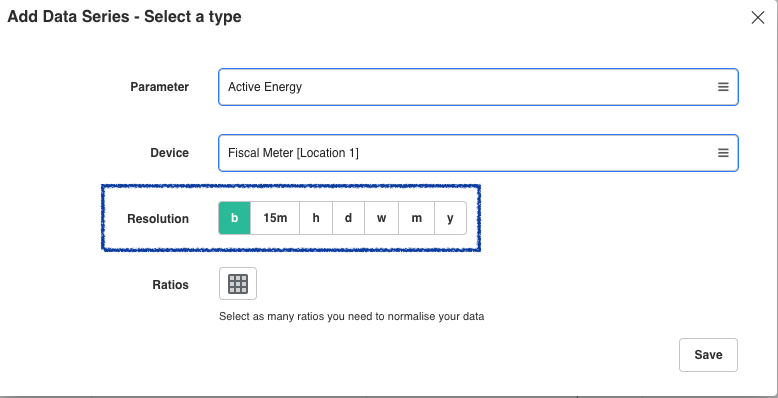Click the 'Add Data Series - Select a type' title
The image size is (778, 398).
point(124,16)
